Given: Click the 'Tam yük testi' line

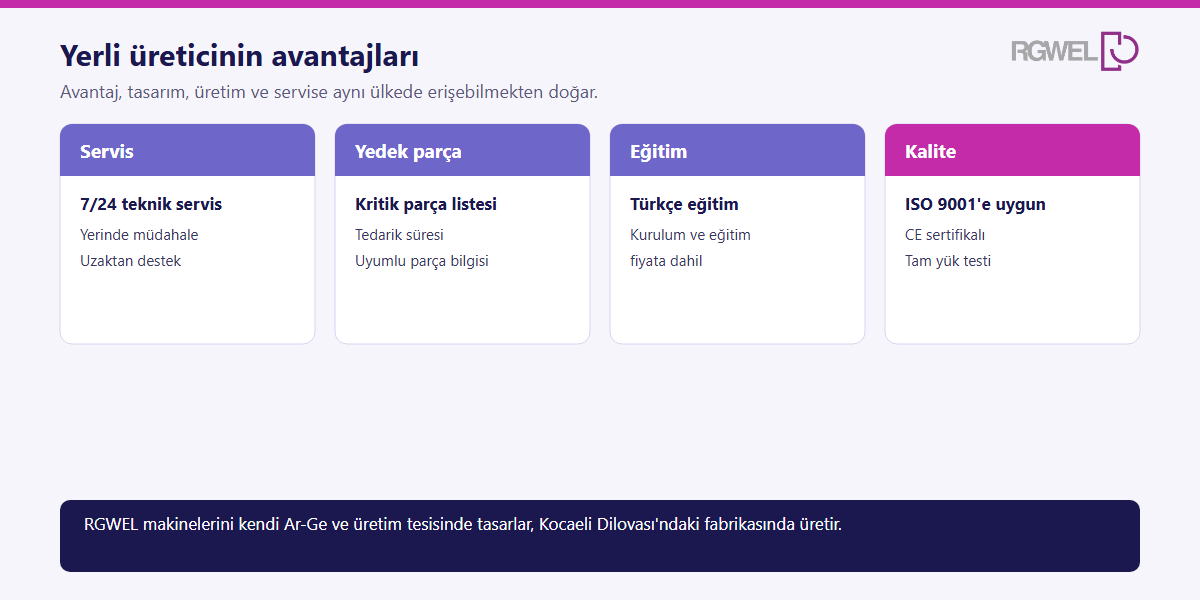Looking at the screenshot, I should 948,261.
